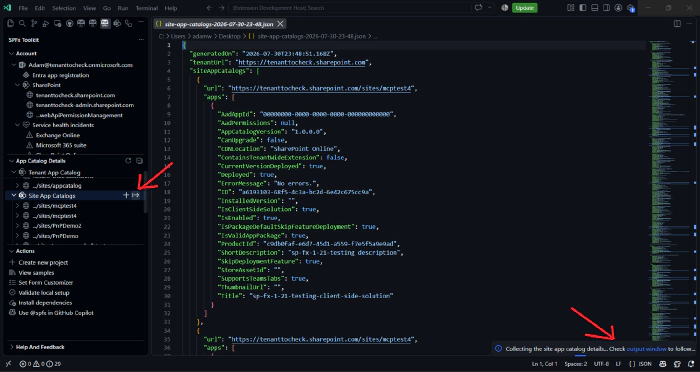Screen dimensions: 700x372
Task: Click notifications bell in status bar
Action: click(x=691, y=364)
